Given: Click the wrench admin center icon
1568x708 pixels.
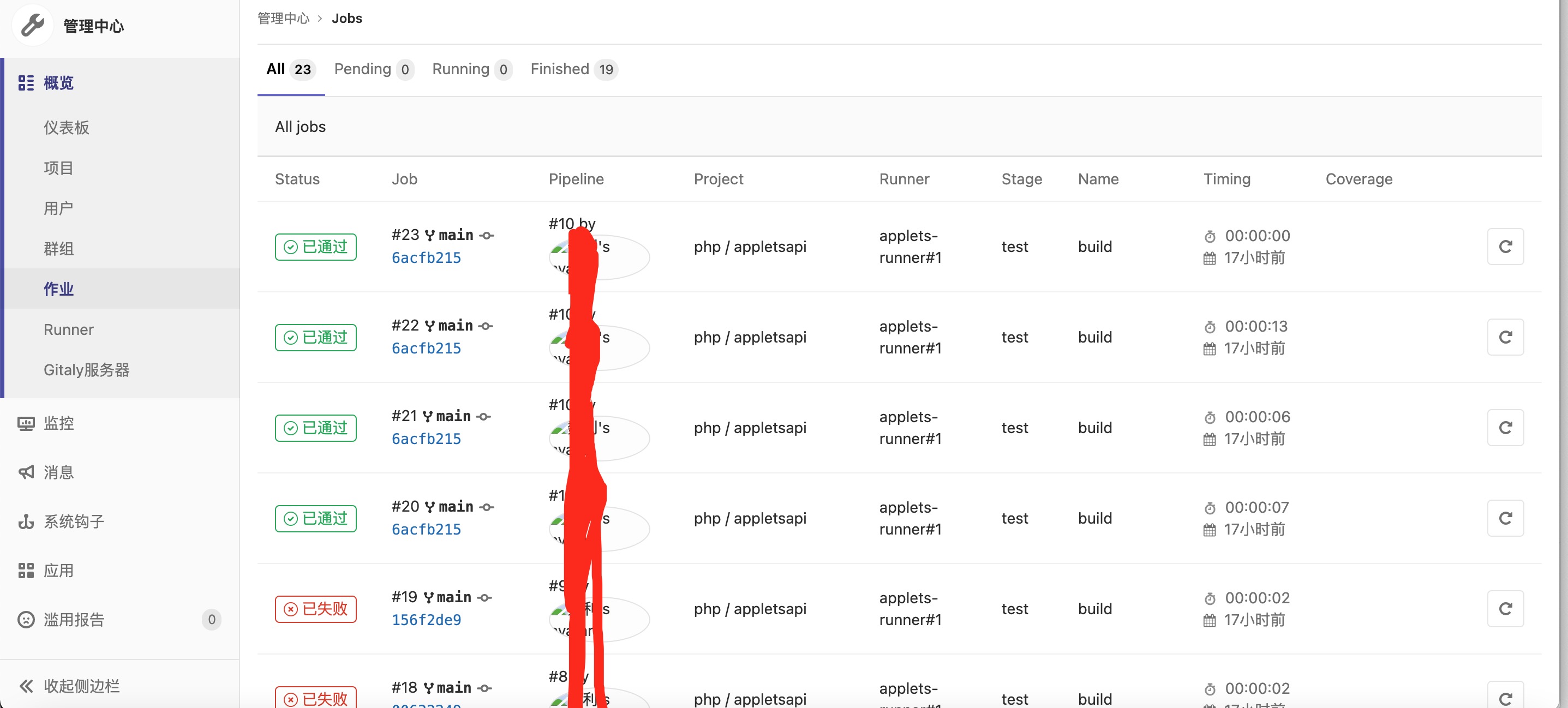Looking at the screenshot, I should click(x=32, y=26).
